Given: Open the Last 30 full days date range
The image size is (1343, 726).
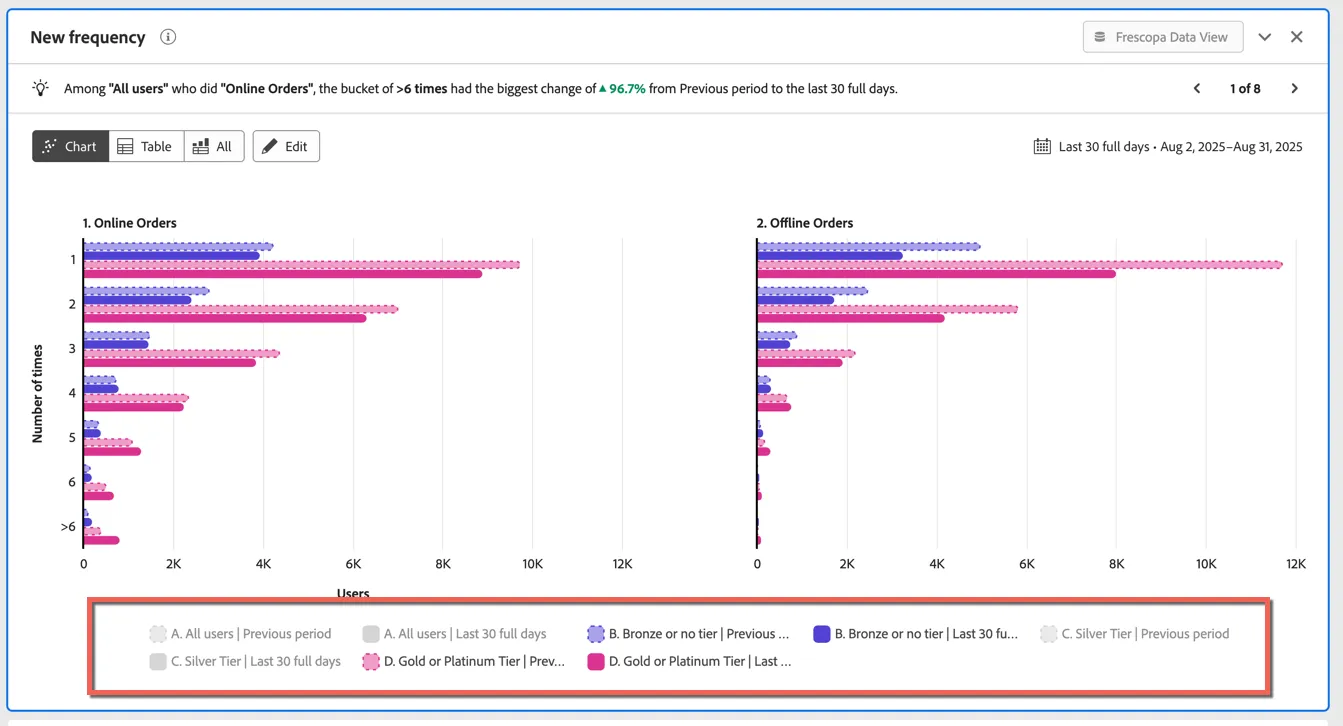Looking at the screenshot, I should click(1168, 146).
